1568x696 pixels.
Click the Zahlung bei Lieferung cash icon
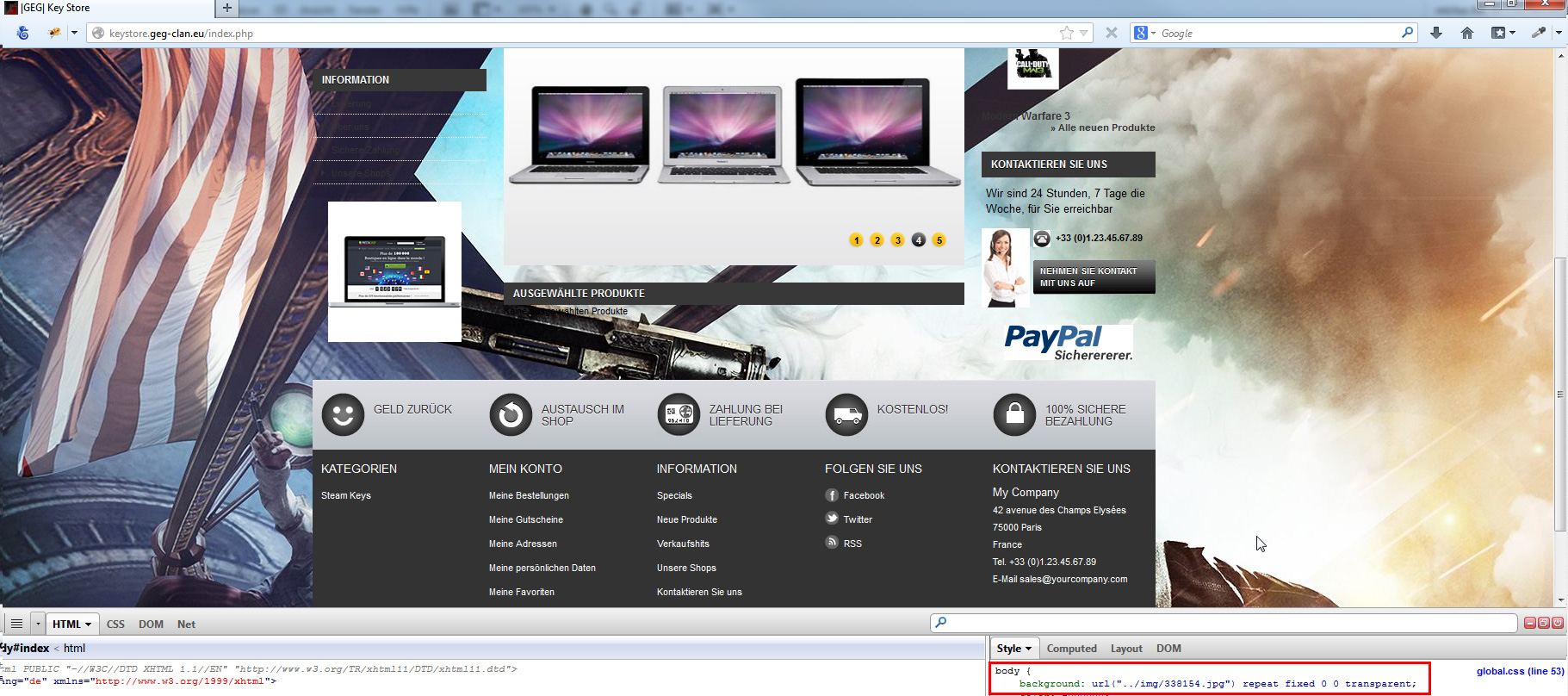click(x=679, y=415)
